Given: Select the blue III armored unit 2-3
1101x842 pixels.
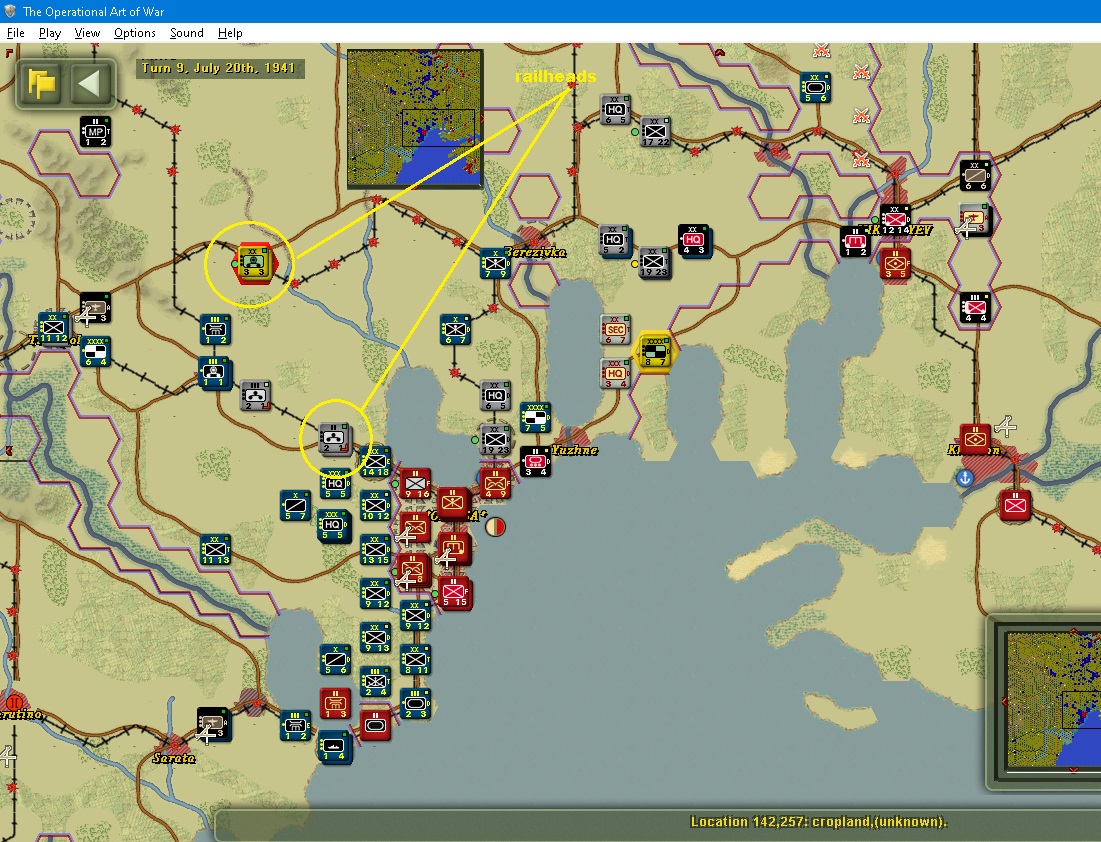Looking at the screenshot, I should pos(415,703).
